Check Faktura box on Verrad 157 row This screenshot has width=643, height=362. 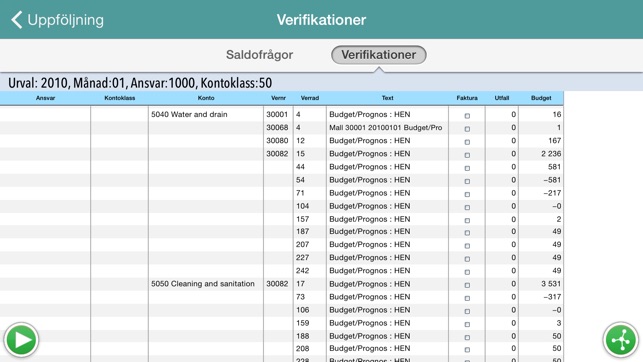(467, 221)
